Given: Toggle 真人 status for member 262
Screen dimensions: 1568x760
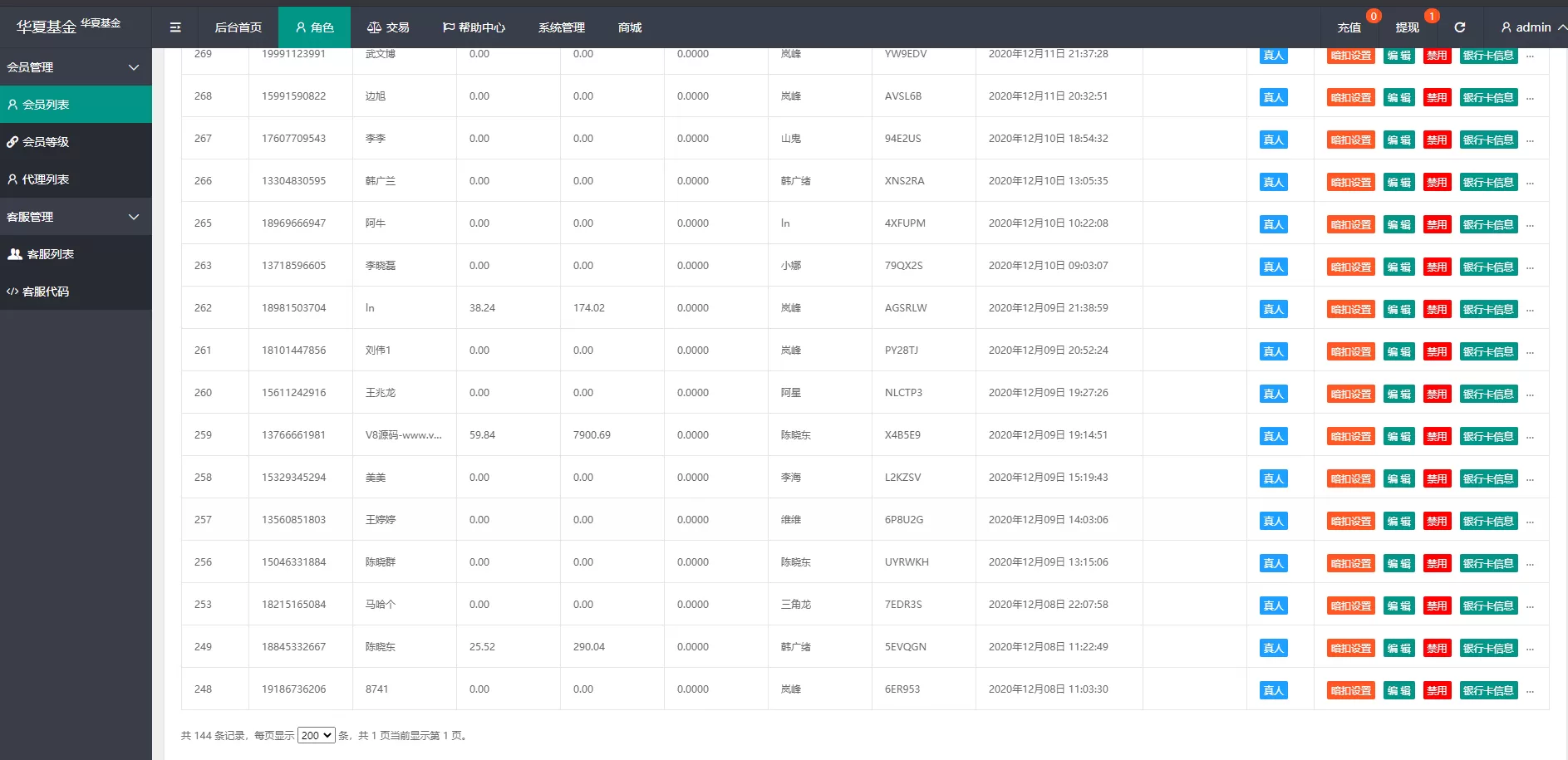Looking at the screenshot, I should pyautogui.click(x=1273, y=309).
